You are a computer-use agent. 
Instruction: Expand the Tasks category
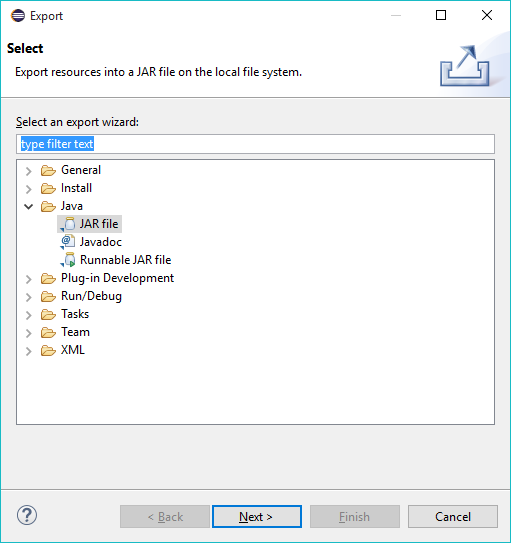tap(29, 315)
